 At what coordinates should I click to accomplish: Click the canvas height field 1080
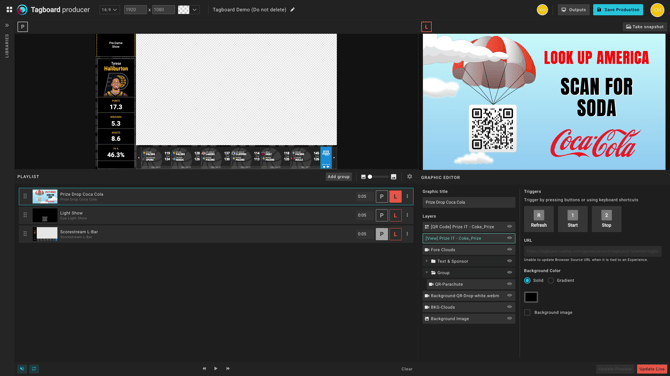coord(163,9)
